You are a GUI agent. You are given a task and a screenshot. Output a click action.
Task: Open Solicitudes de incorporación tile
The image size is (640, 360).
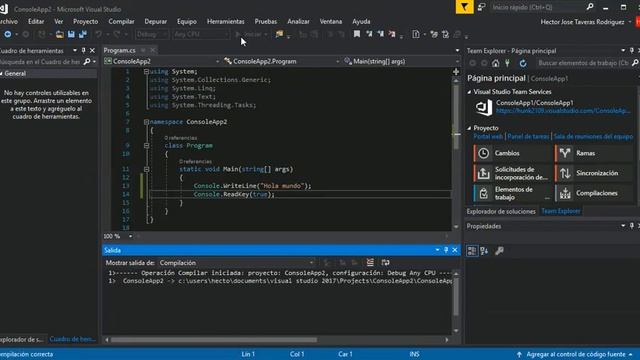coord(512,173)
